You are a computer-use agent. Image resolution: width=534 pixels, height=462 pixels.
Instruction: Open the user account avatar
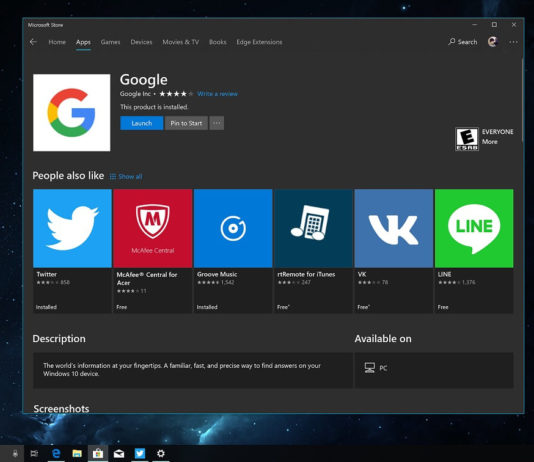pos(492,42)
